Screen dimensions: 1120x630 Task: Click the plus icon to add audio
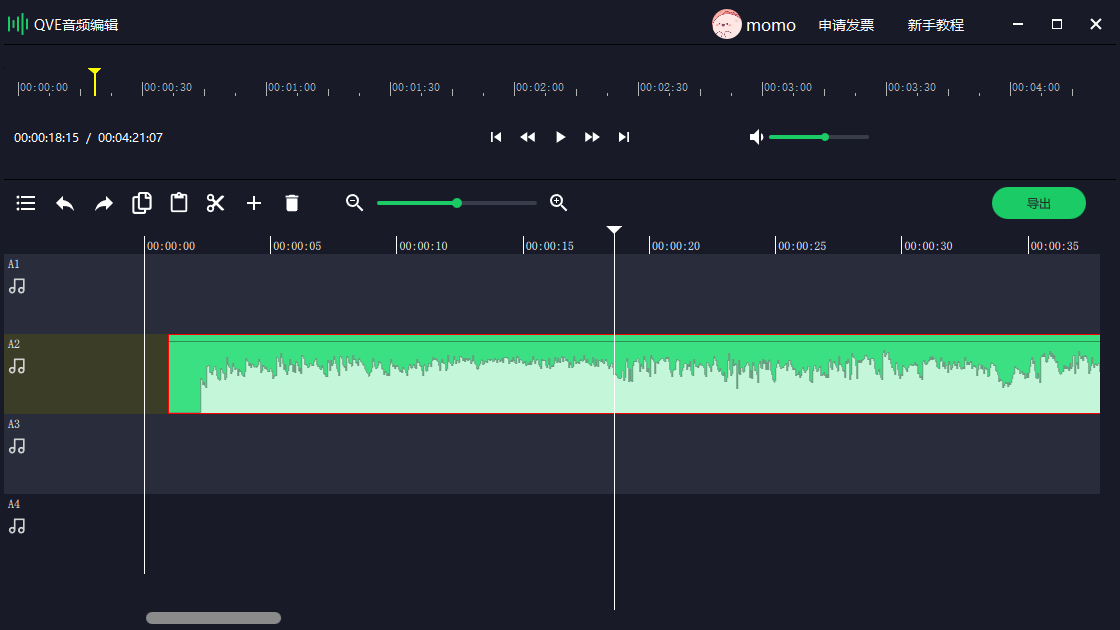pos(254,203)
